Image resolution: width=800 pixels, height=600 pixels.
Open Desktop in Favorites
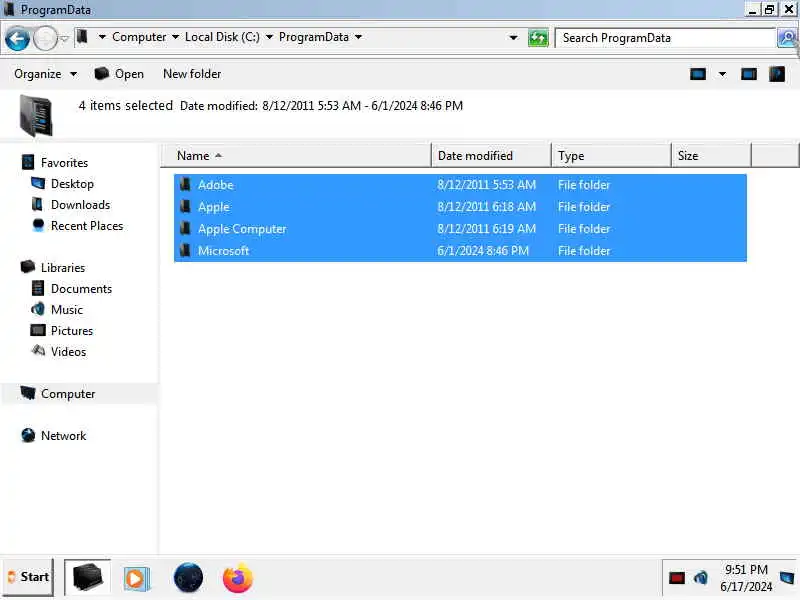[72, 184]
